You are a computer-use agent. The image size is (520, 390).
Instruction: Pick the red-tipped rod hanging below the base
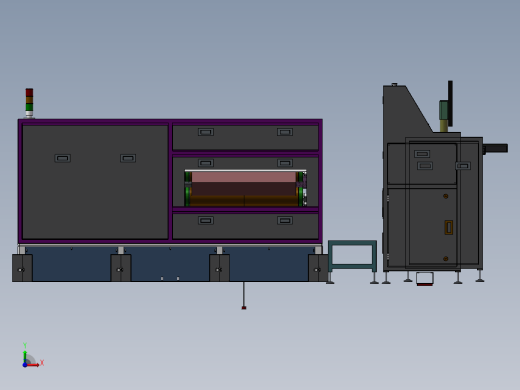244,296
